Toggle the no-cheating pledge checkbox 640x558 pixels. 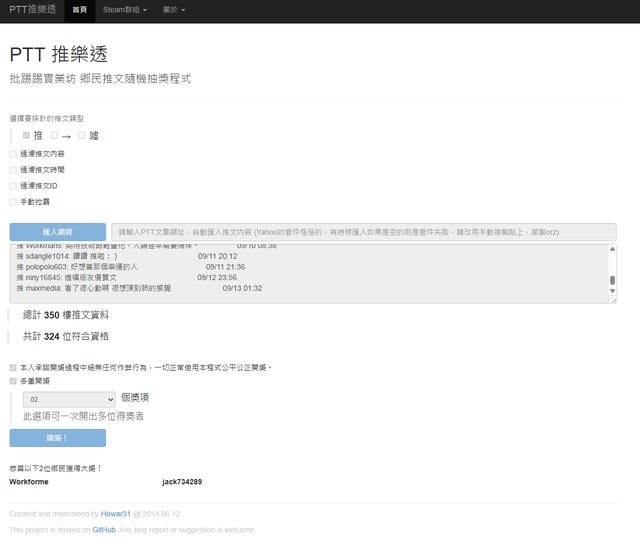[13, 367]
